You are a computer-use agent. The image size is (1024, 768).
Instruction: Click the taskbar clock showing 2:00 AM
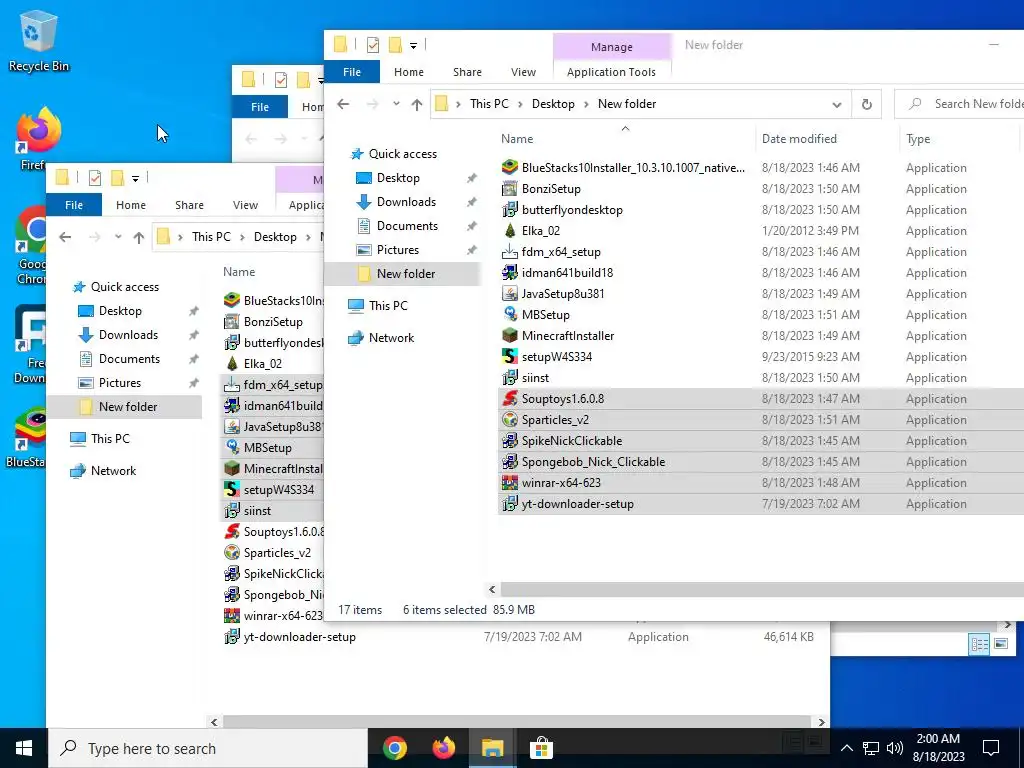coord(938,748)
